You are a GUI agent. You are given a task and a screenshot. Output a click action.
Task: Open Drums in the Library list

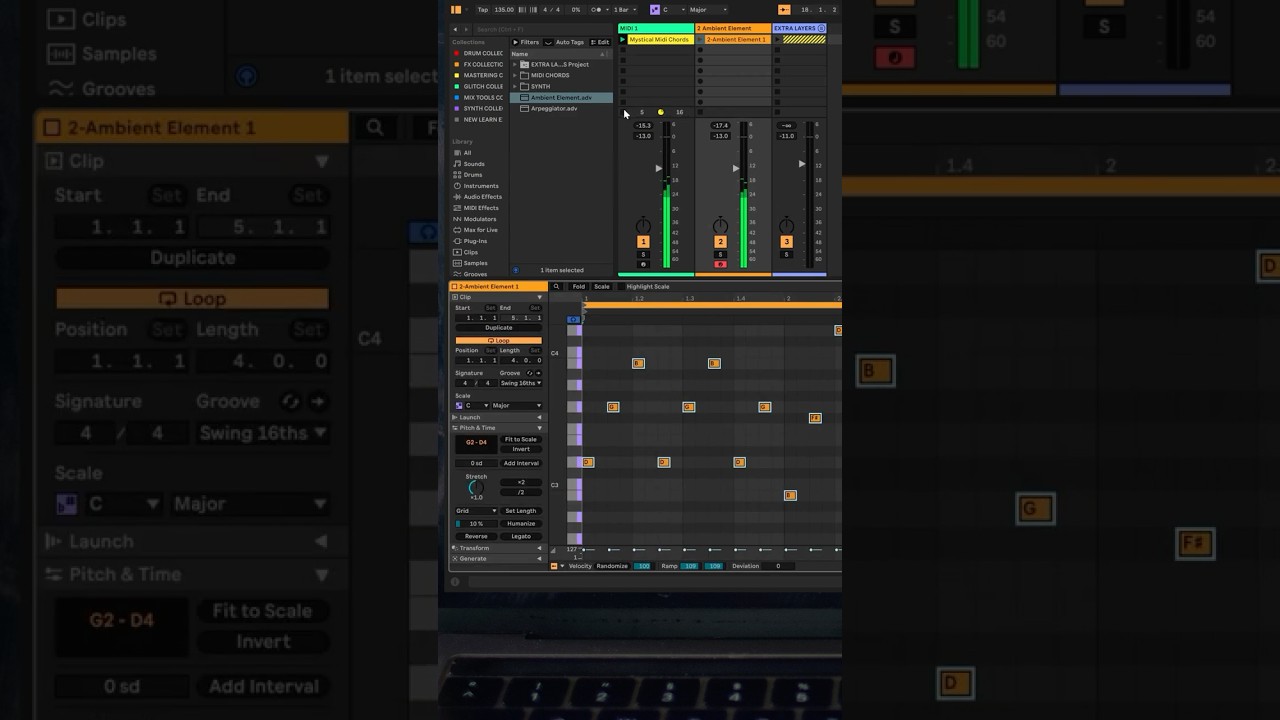(473, 175)
